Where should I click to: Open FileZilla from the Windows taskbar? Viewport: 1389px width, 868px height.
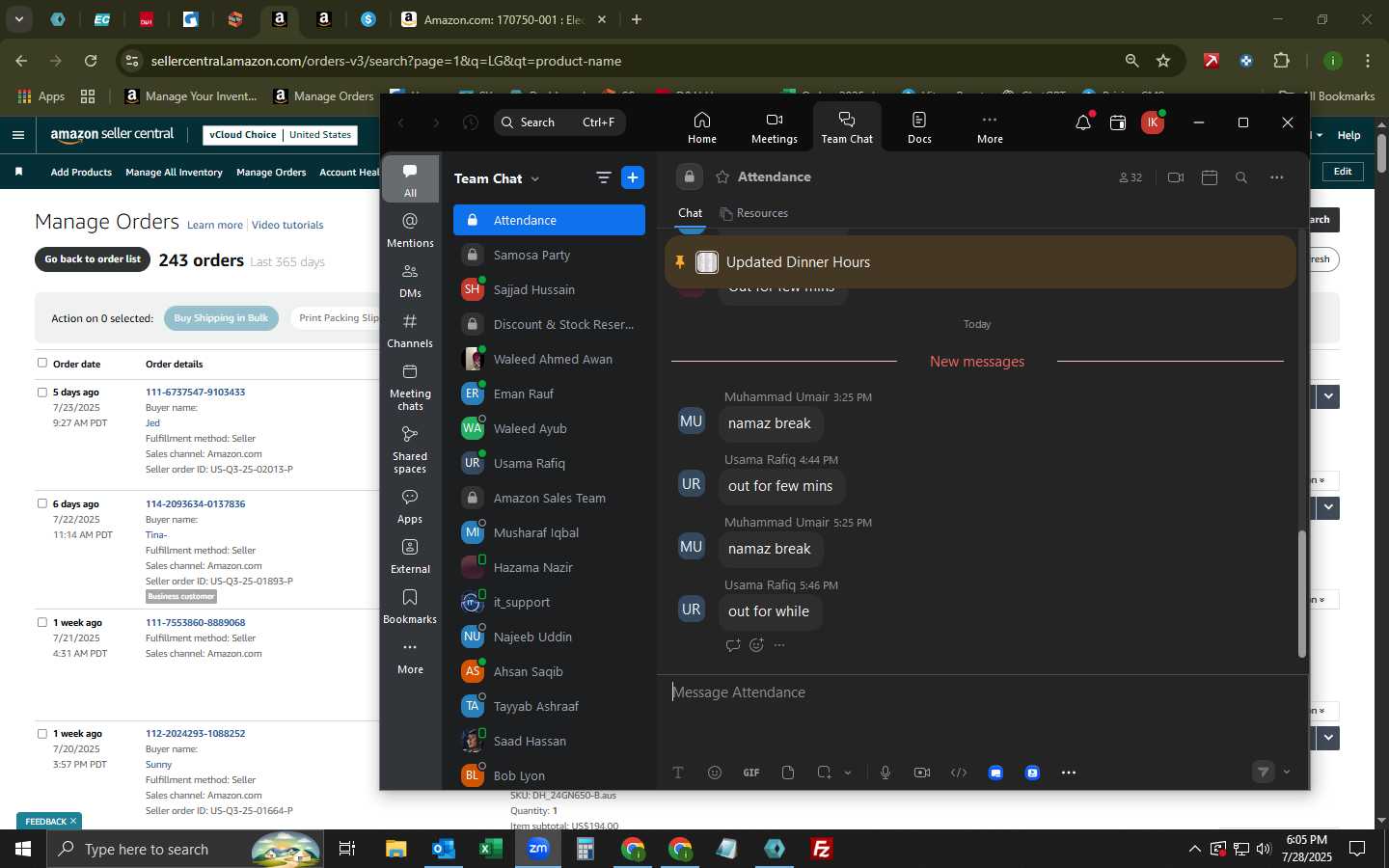(x=822, y=849)
